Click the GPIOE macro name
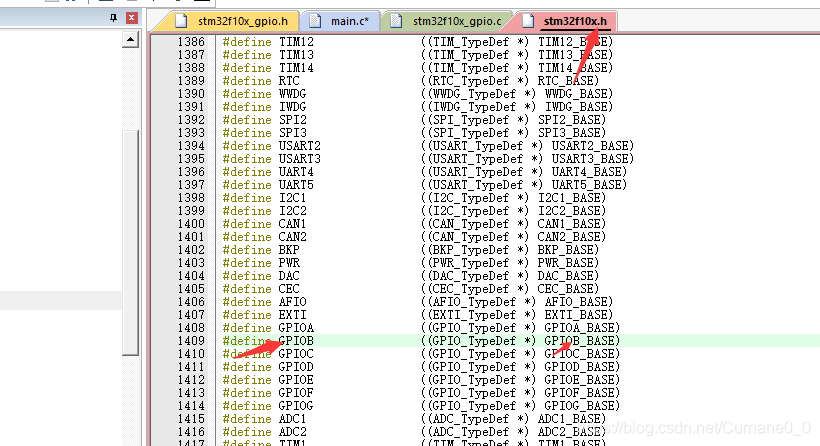This screenshot has width=820, height=446. coord(296,380)
